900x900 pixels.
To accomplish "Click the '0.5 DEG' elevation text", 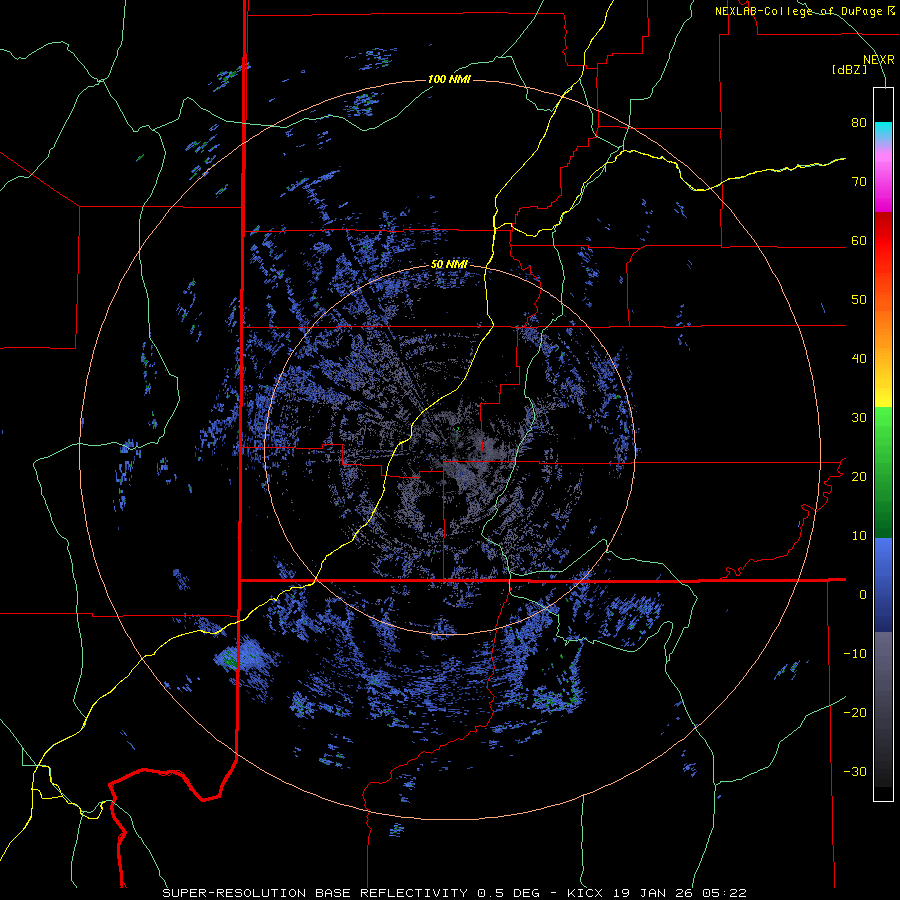I will (x=509, y=893).
